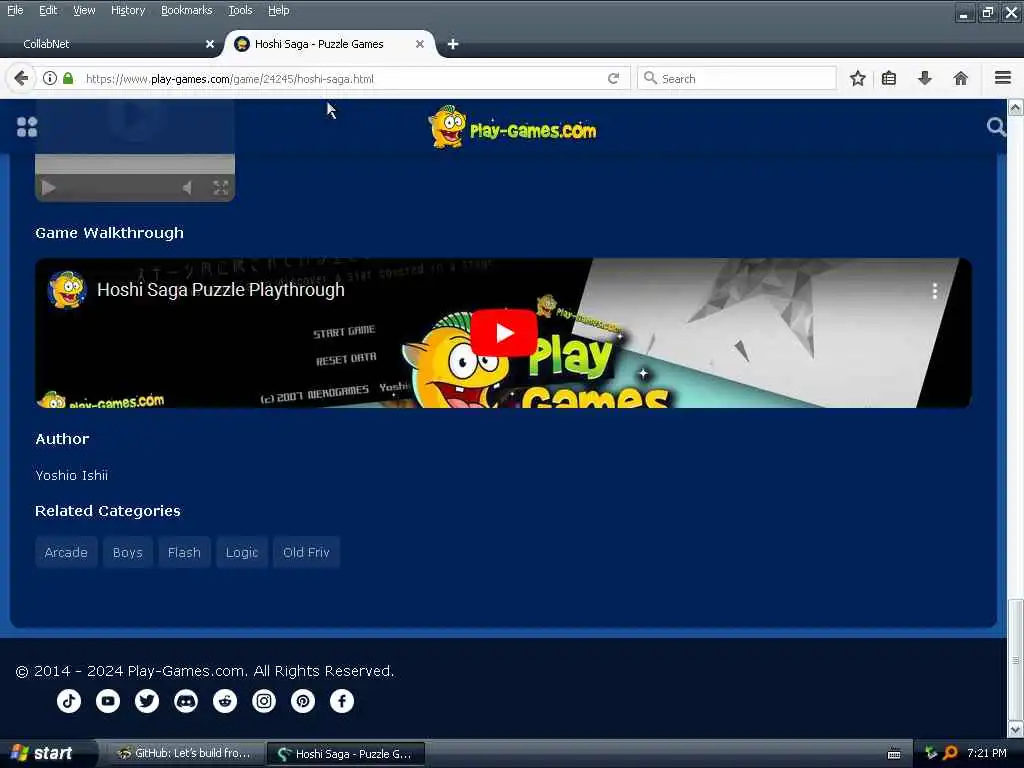Close the CollabNet tab
This screenshot has height=768, width=1024.
coord(210,44)
